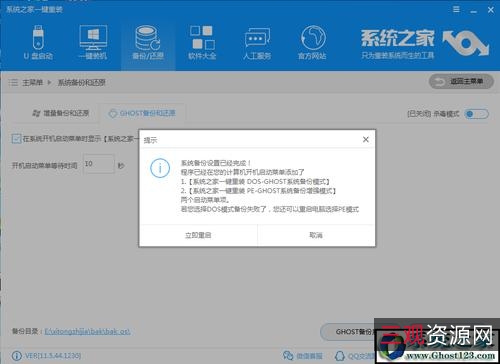Toggle the 杀毒模式 switch
This screenshot has height=364, width=500.
(x=477, y=114)
